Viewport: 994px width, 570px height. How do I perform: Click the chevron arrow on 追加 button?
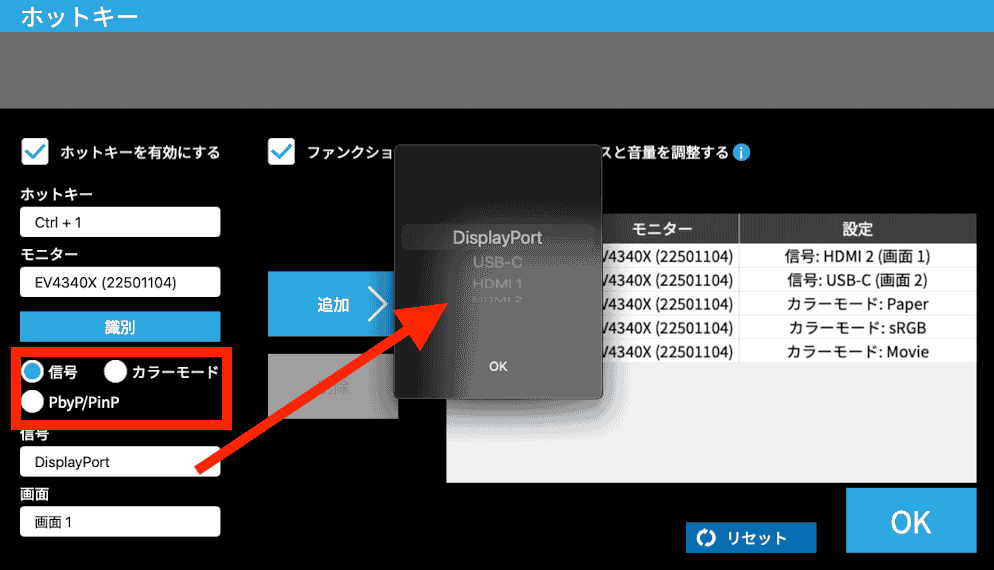(378, 304)
